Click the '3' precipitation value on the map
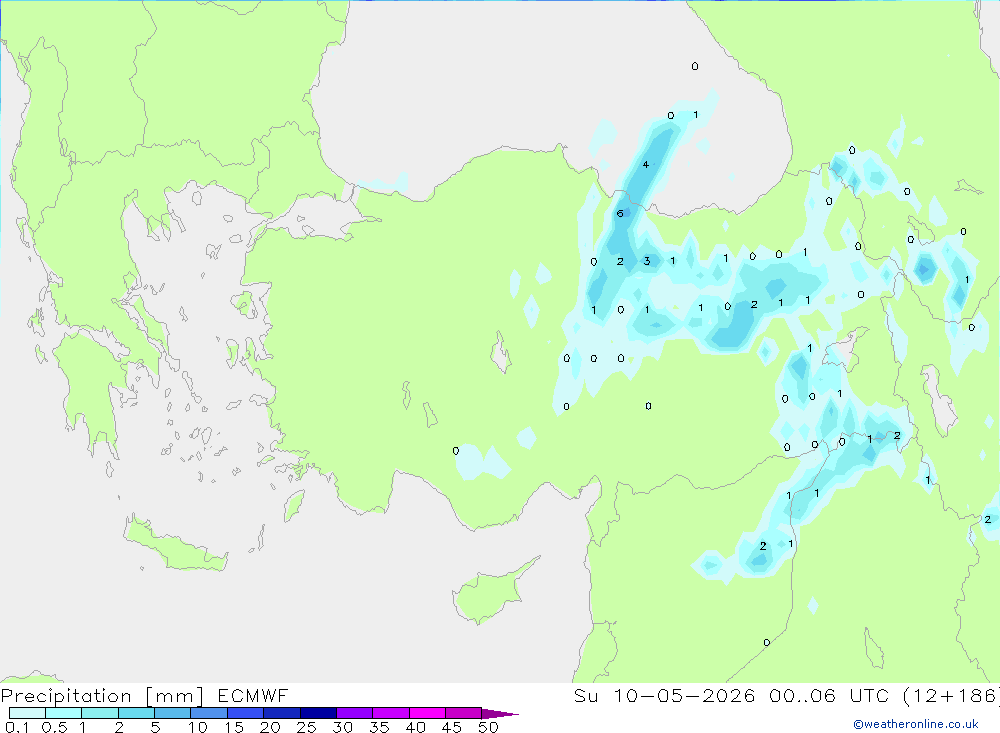The image size is (1000, 733). (647, 261)
